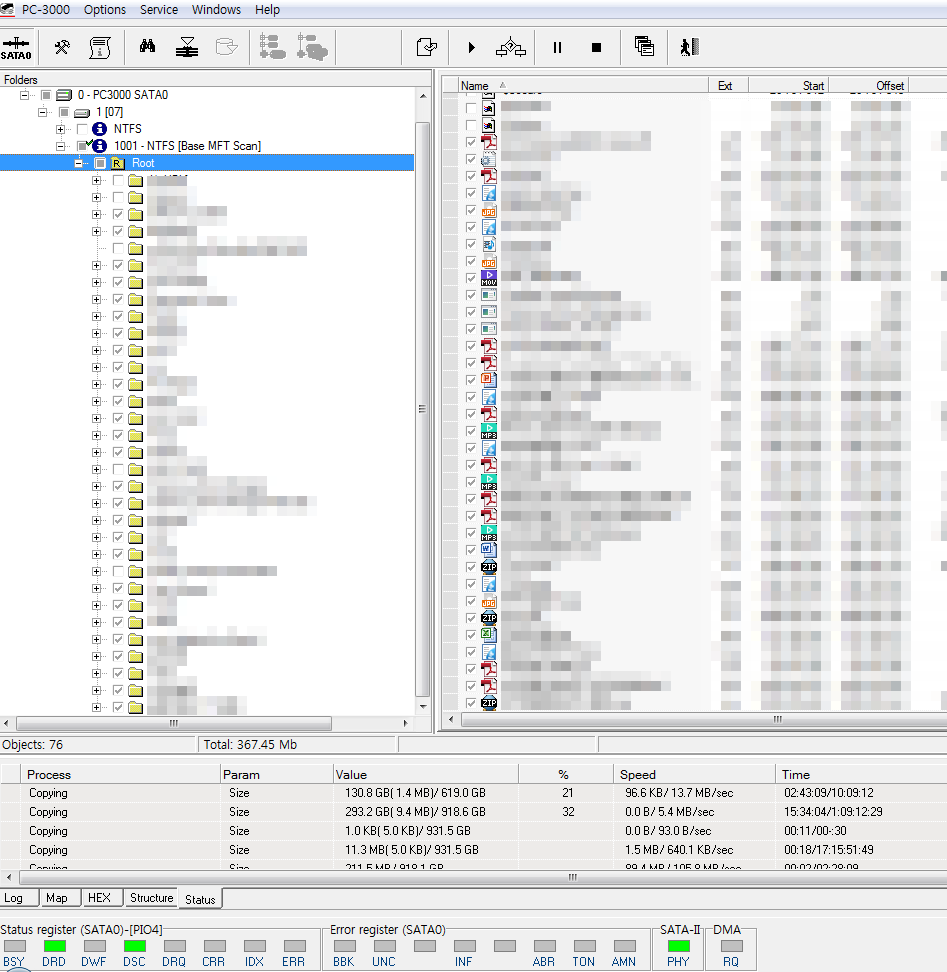
Task: Toggle checkbox next to Root folder
Action: click(100, 163)
